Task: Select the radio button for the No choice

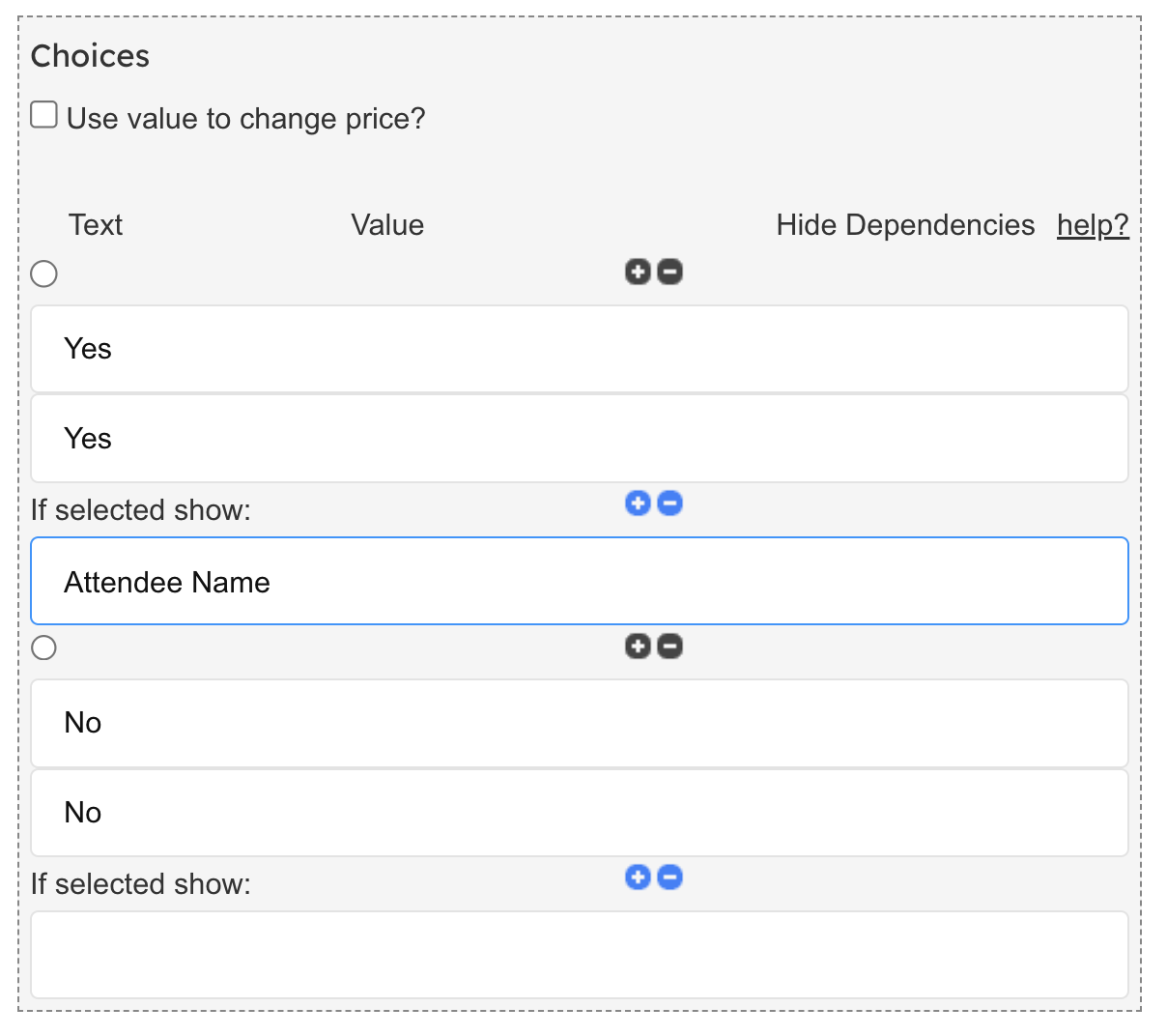Action: pos(44,647)
